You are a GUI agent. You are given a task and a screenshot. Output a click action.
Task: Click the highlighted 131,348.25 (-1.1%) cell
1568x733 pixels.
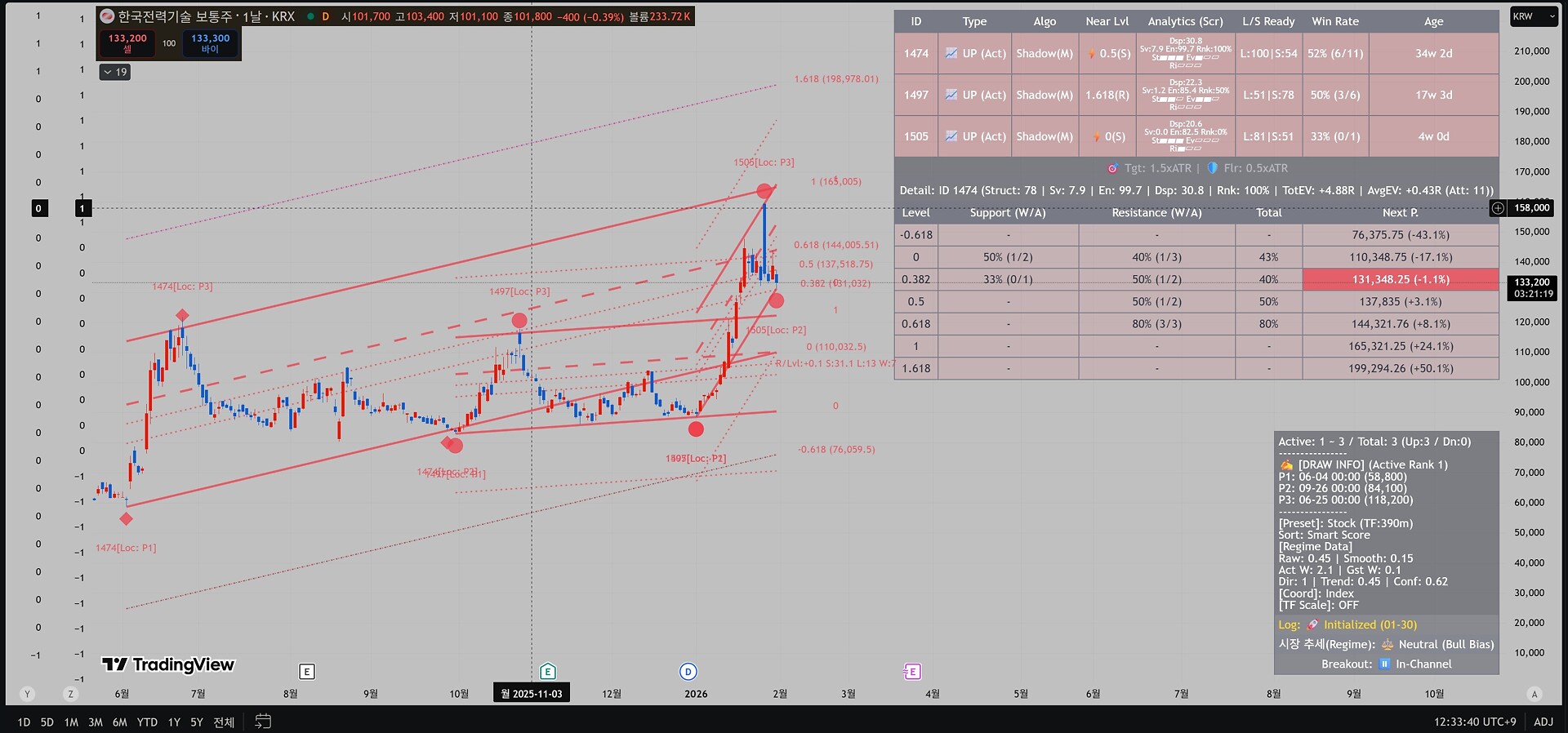coord(1401,280)
